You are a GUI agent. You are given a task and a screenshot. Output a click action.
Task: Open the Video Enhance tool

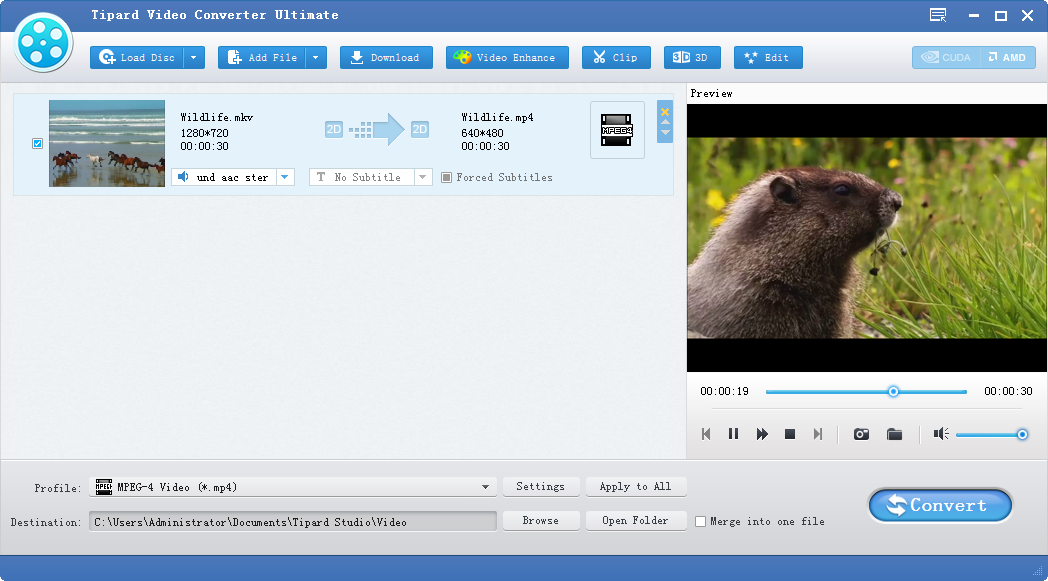point(507,58)
